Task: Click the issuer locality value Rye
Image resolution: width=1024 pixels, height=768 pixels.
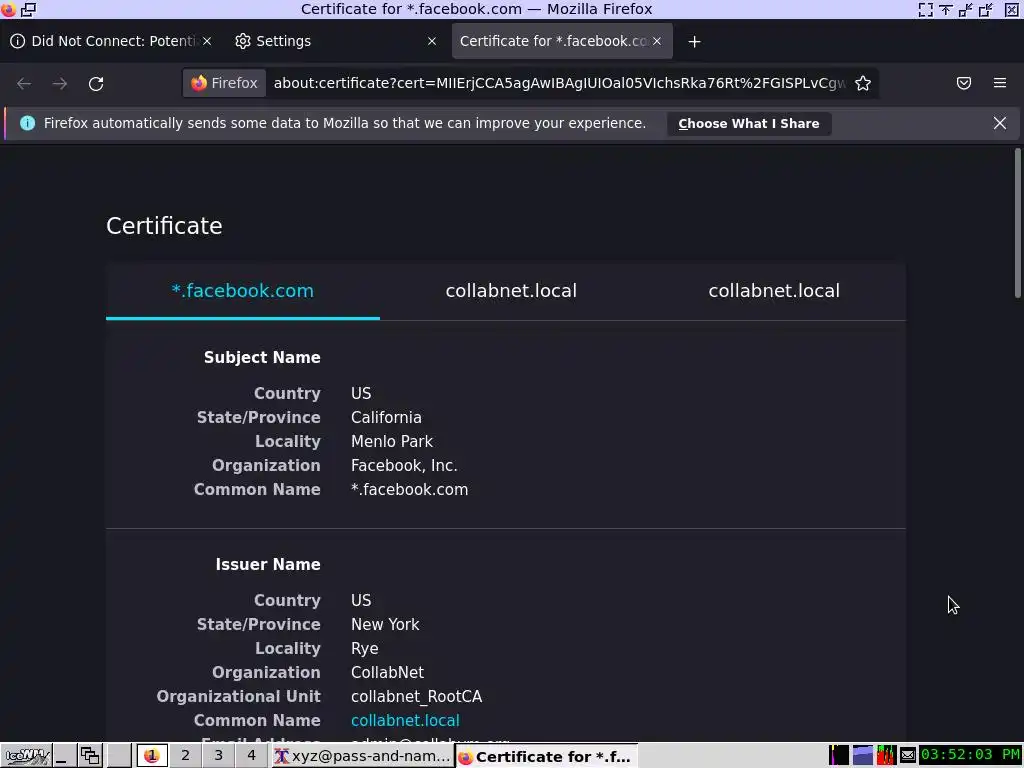Action: [x=364, y=648]
